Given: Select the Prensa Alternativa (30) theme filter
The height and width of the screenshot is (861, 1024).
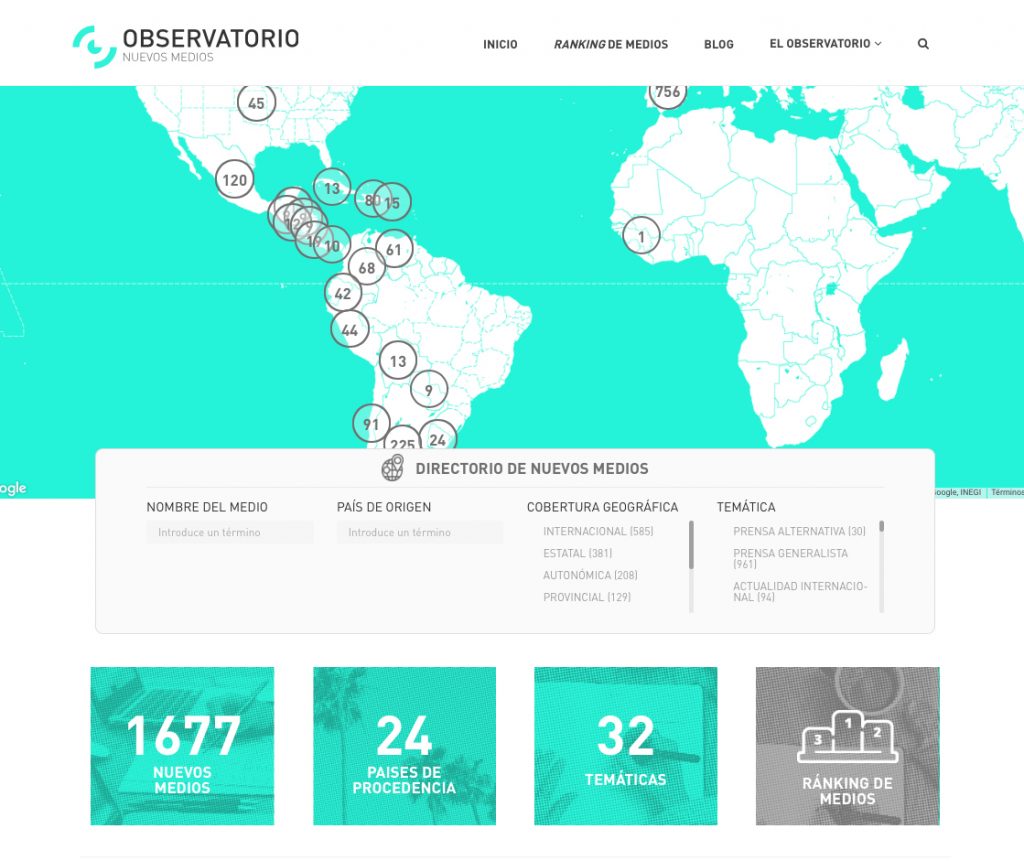Looking at the screenshot, I should tap(799, 532).
